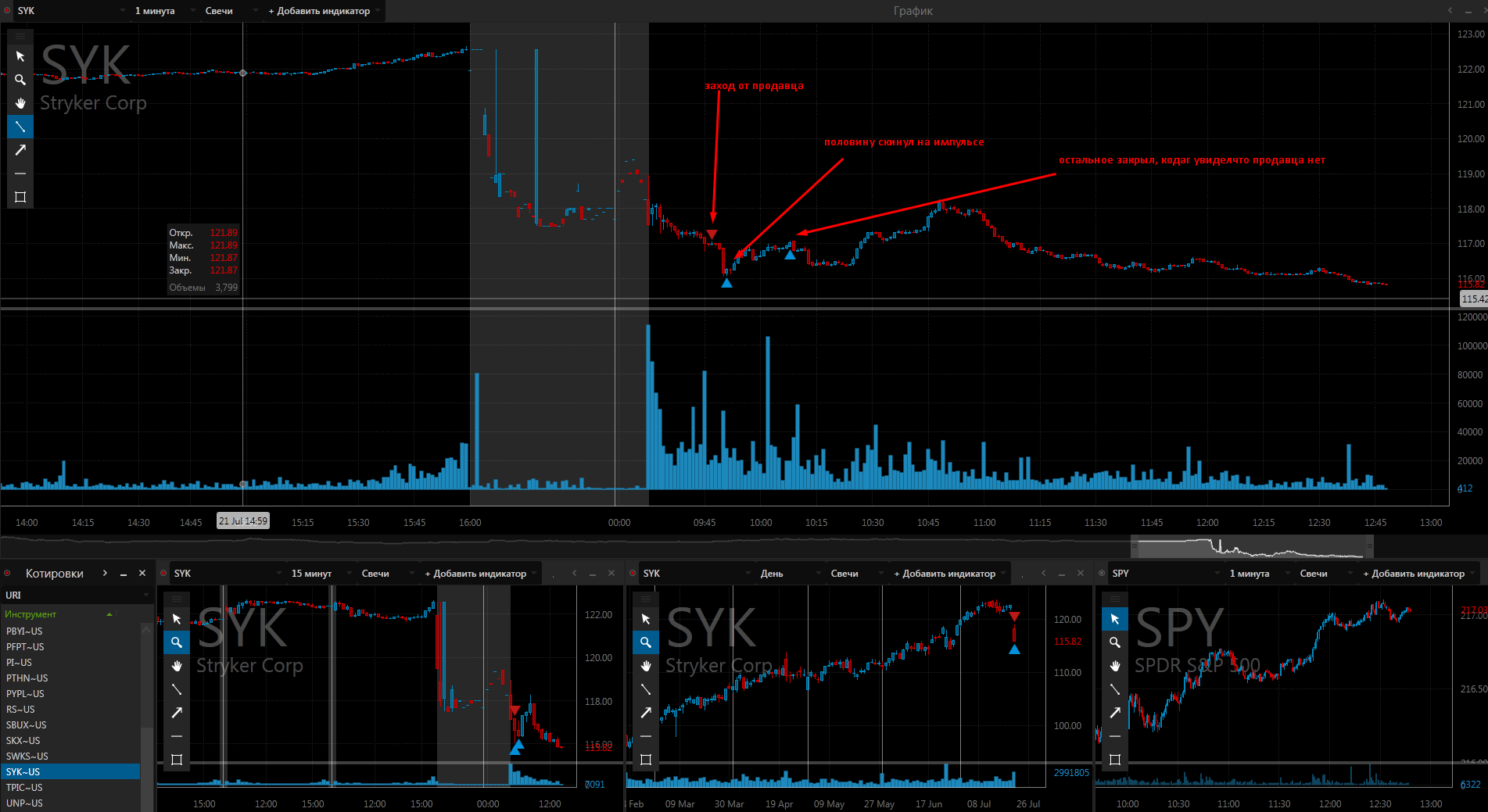
Task: Expand Котировки panel with chevron arrow
Action: [105, 574]
